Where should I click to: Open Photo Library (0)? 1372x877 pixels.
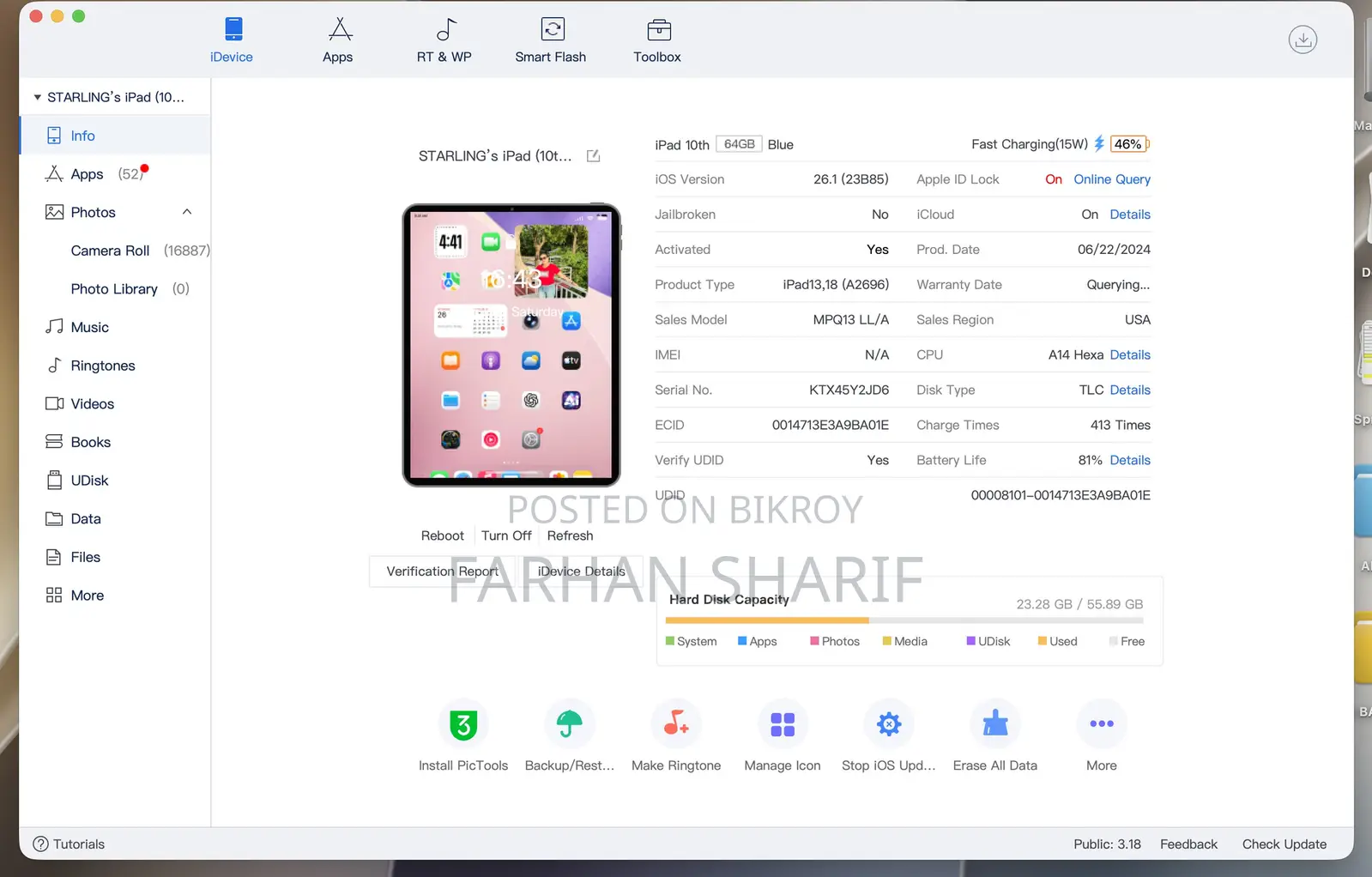tap(130, 289)
